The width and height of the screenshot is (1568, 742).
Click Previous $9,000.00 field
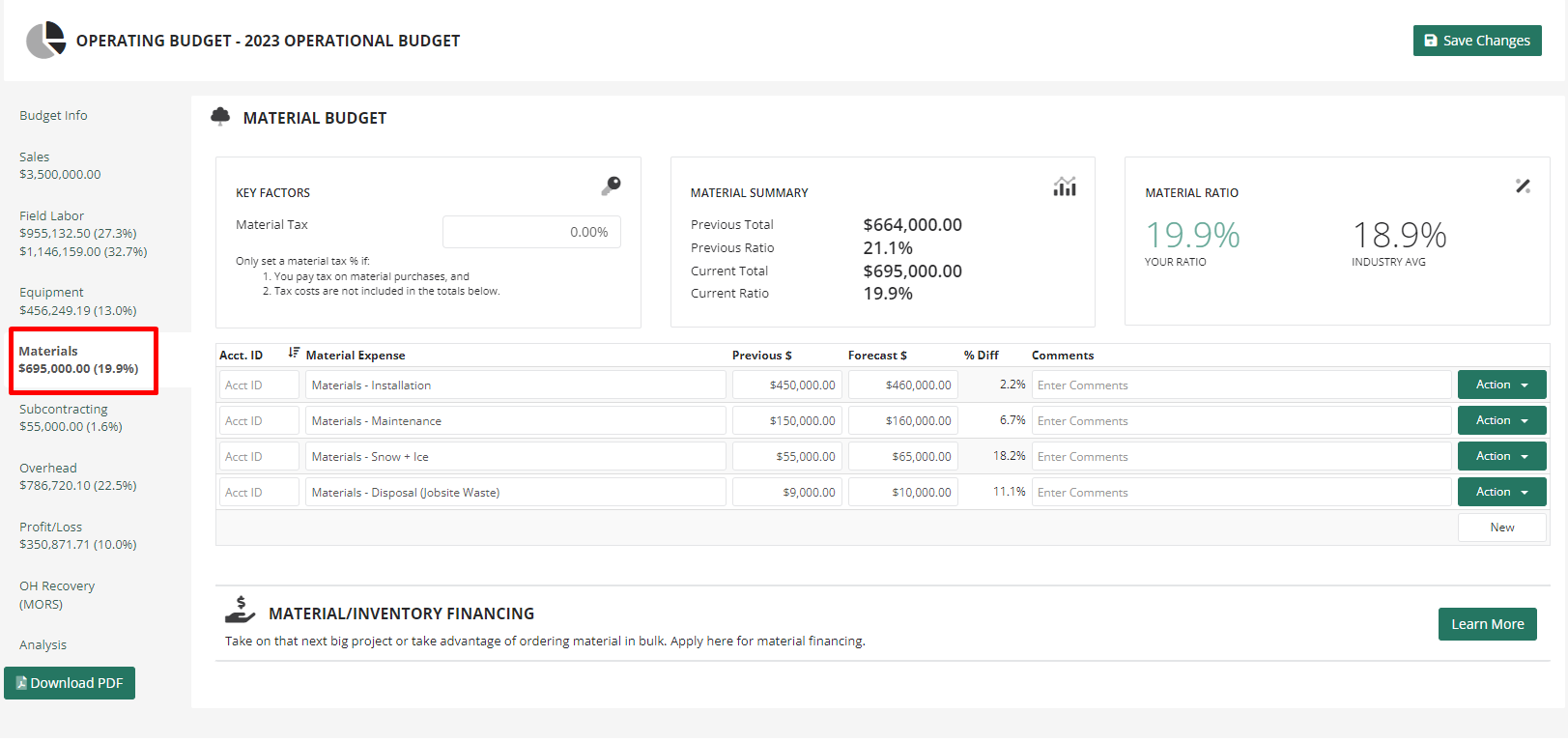click(x=787, y=492)
